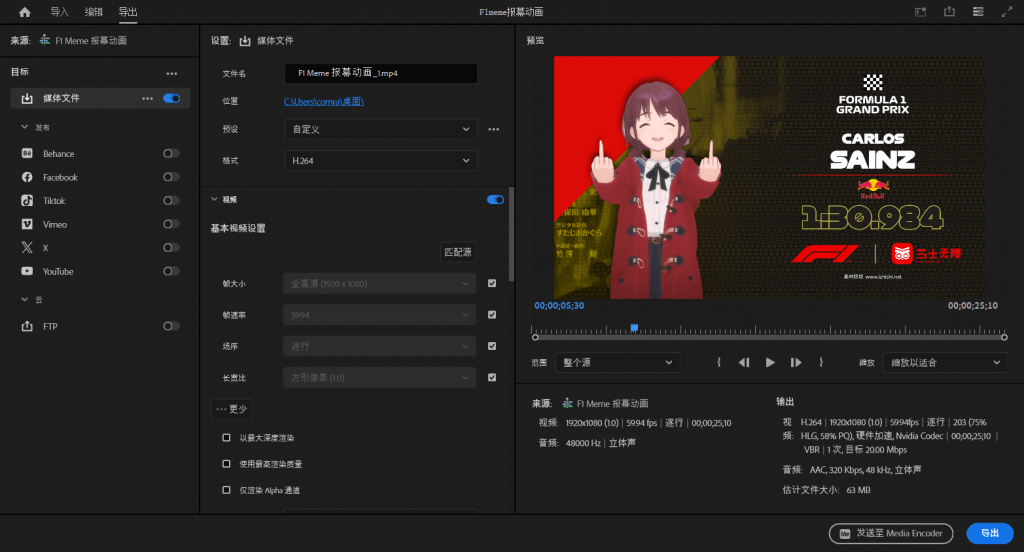The height and width of the screenshot is (552, 1024).
Task: Uncheck the 长宽比 match-source checkbox
Action: point(492,378)
